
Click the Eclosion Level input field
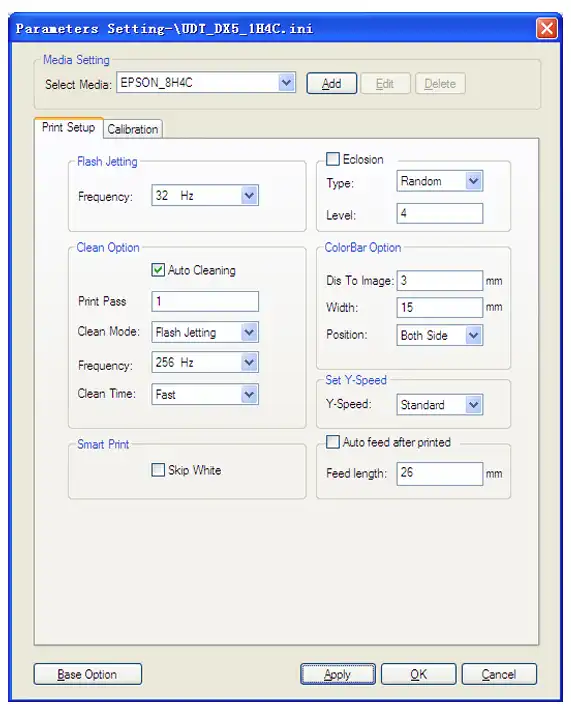(x=440, y=213)
